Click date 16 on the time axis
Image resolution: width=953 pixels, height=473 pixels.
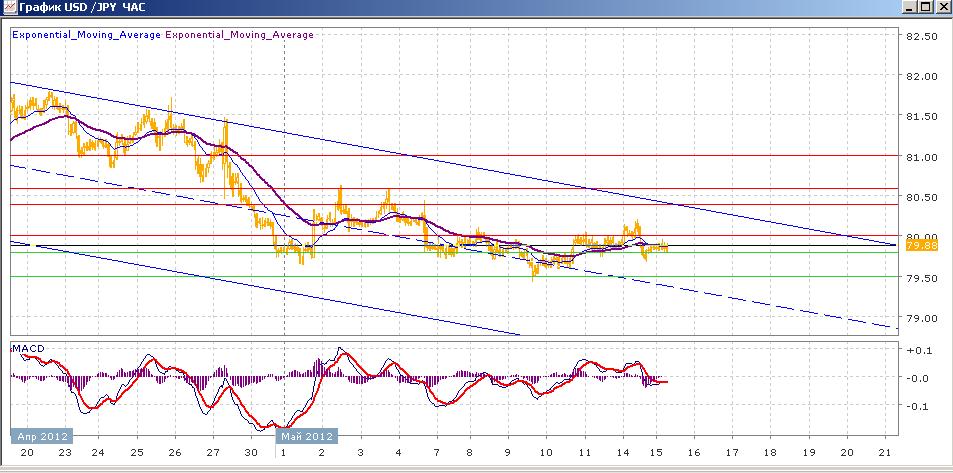point(694,453)
